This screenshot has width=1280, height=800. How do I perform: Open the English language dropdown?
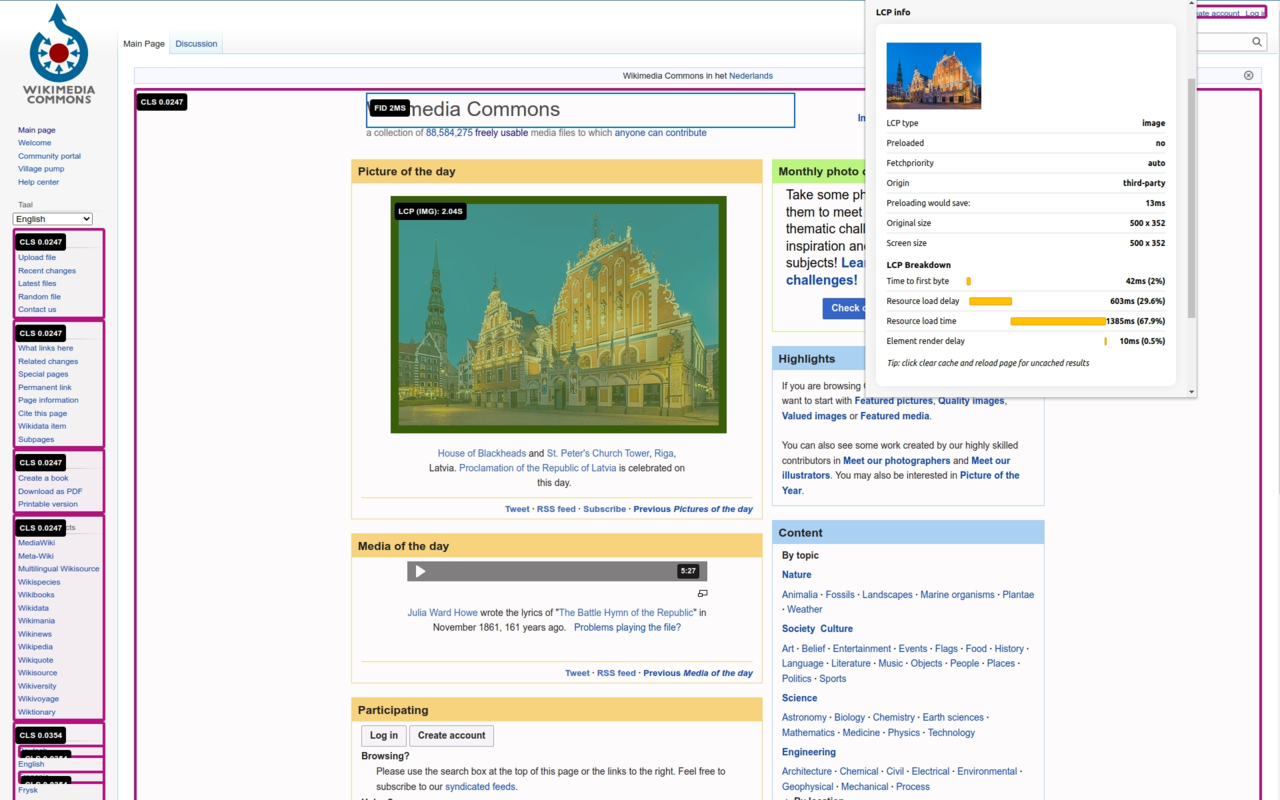tap(51, 218)
